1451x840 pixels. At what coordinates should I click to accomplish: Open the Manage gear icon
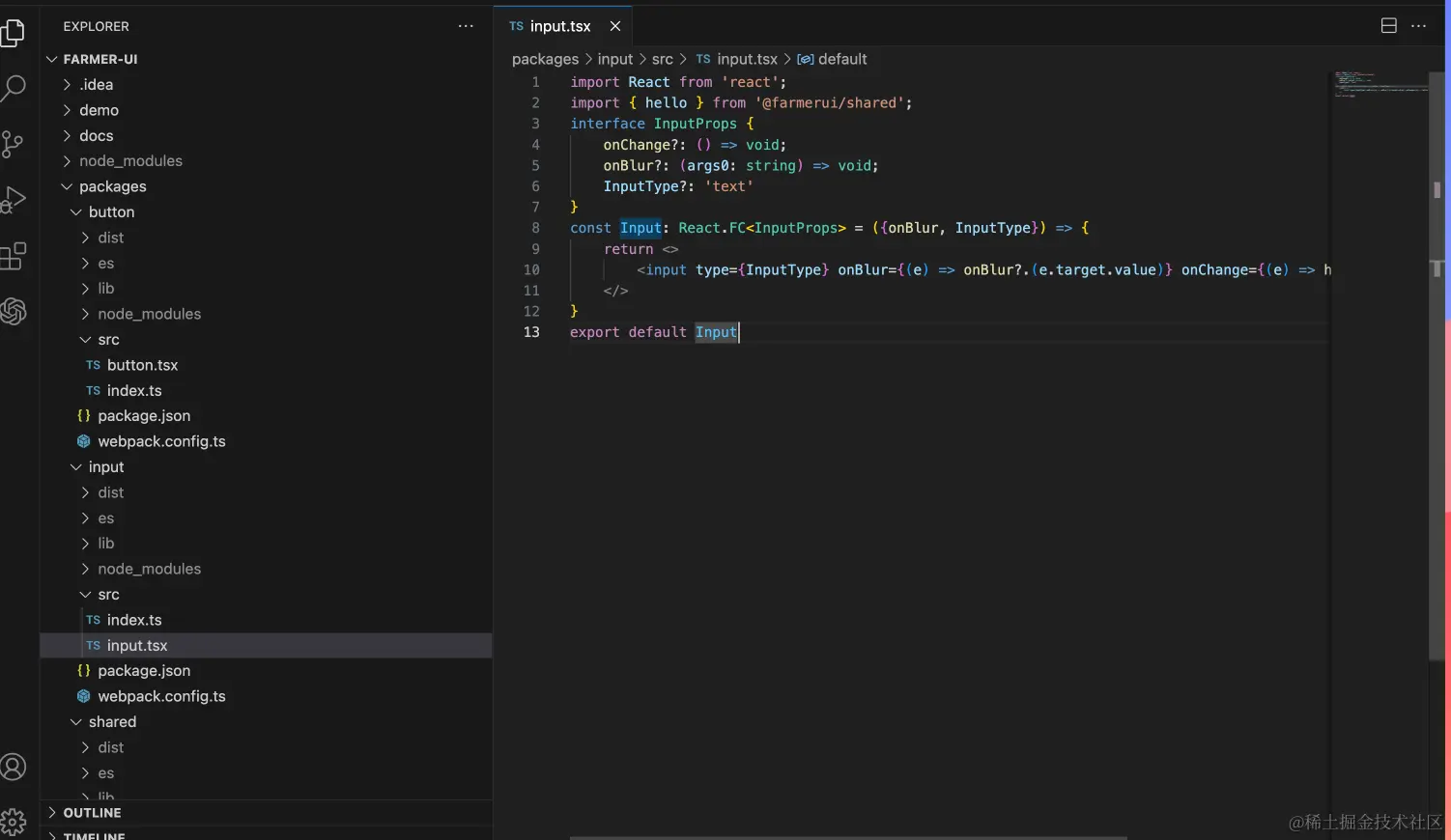point(13,822)
